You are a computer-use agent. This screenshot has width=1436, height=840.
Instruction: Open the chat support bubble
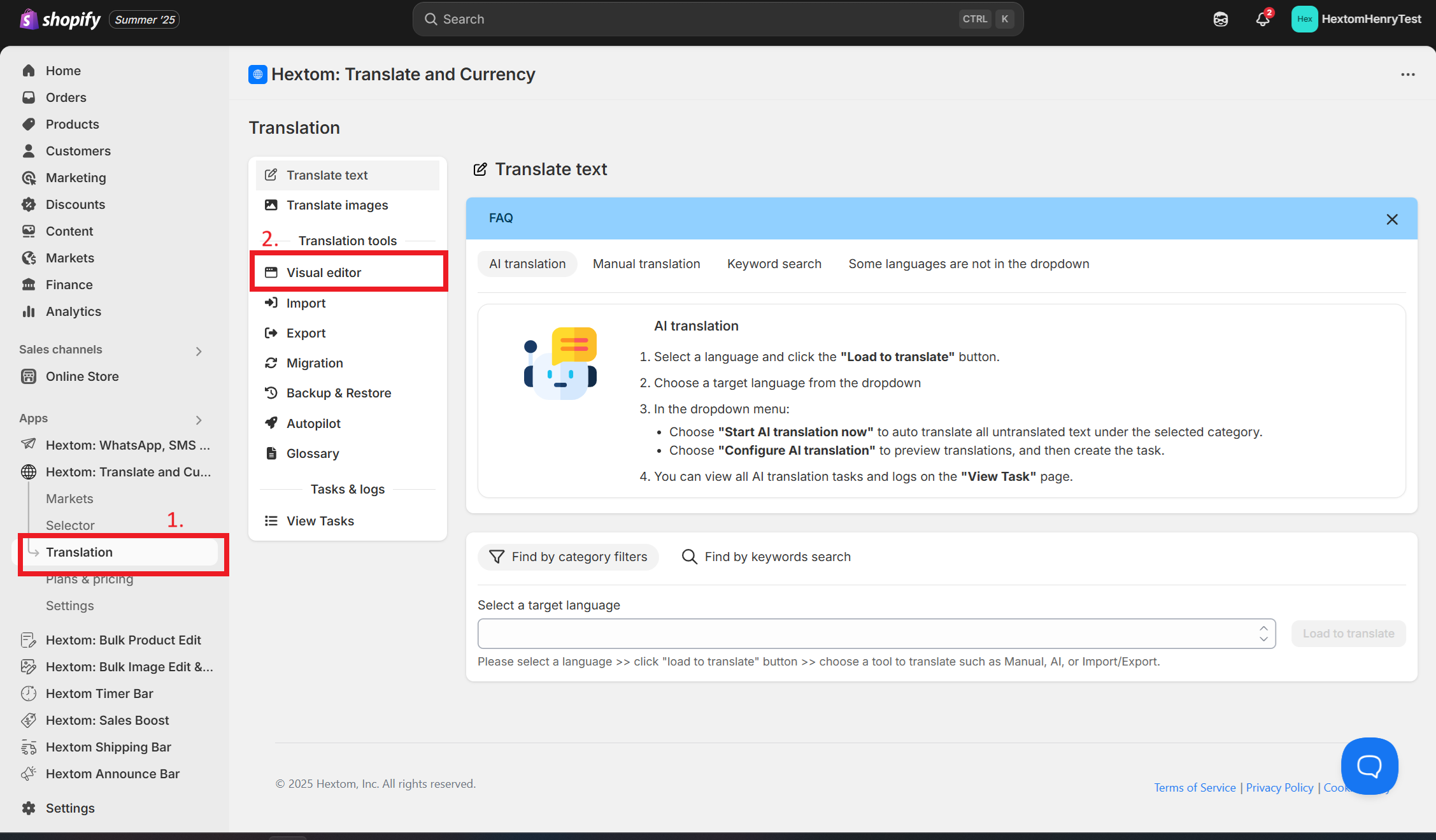1369,766
